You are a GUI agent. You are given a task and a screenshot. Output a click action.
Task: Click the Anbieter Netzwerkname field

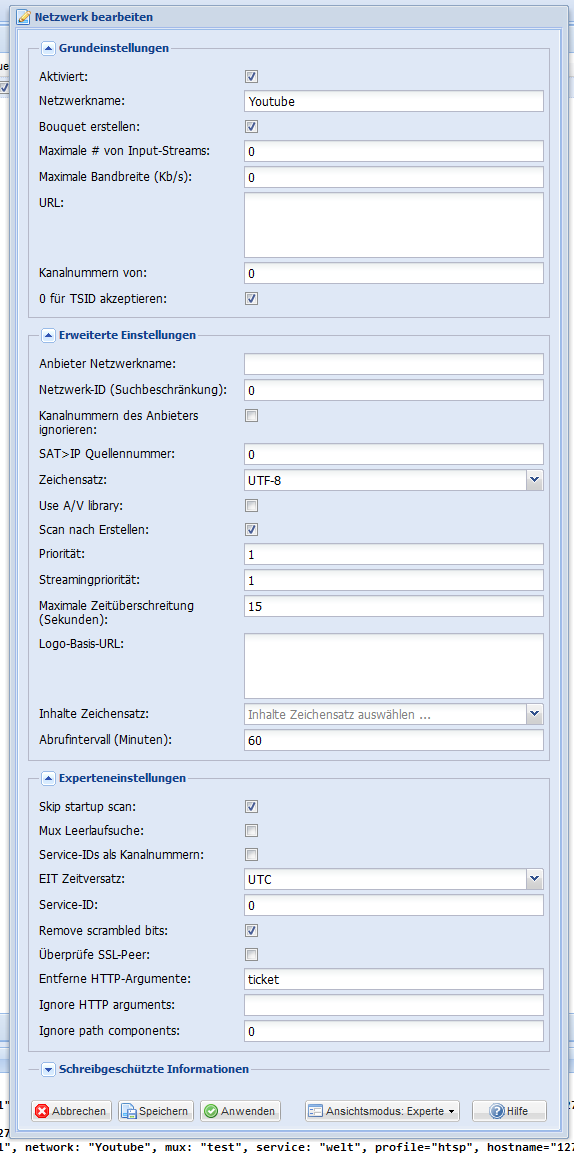coord(393,363)
